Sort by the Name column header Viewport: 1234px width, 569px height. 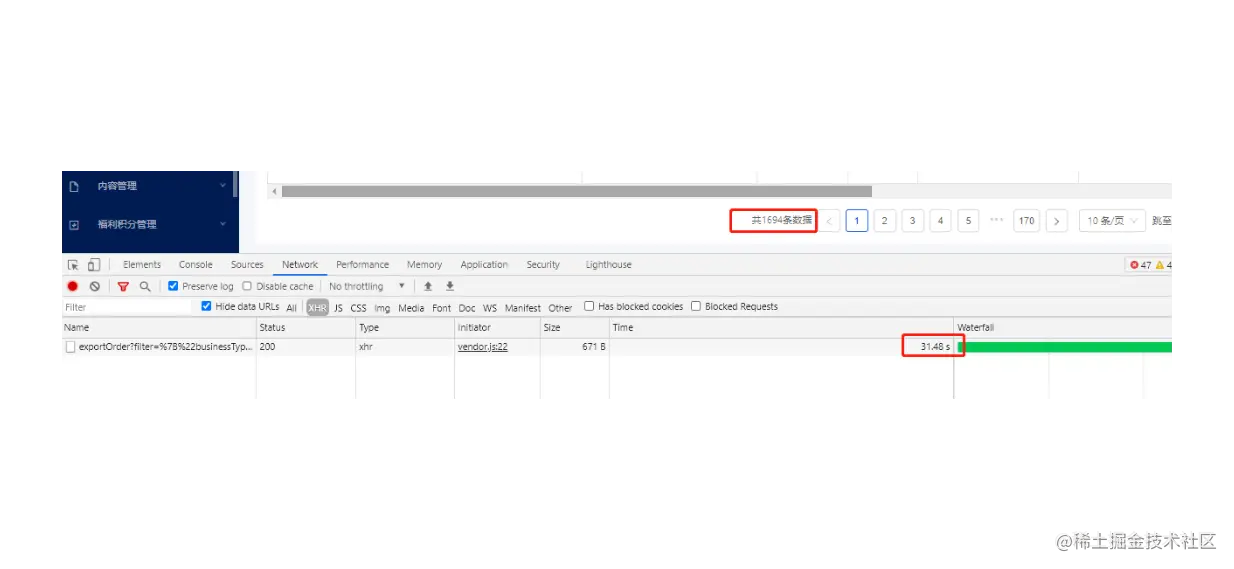[x=159, y=327]
